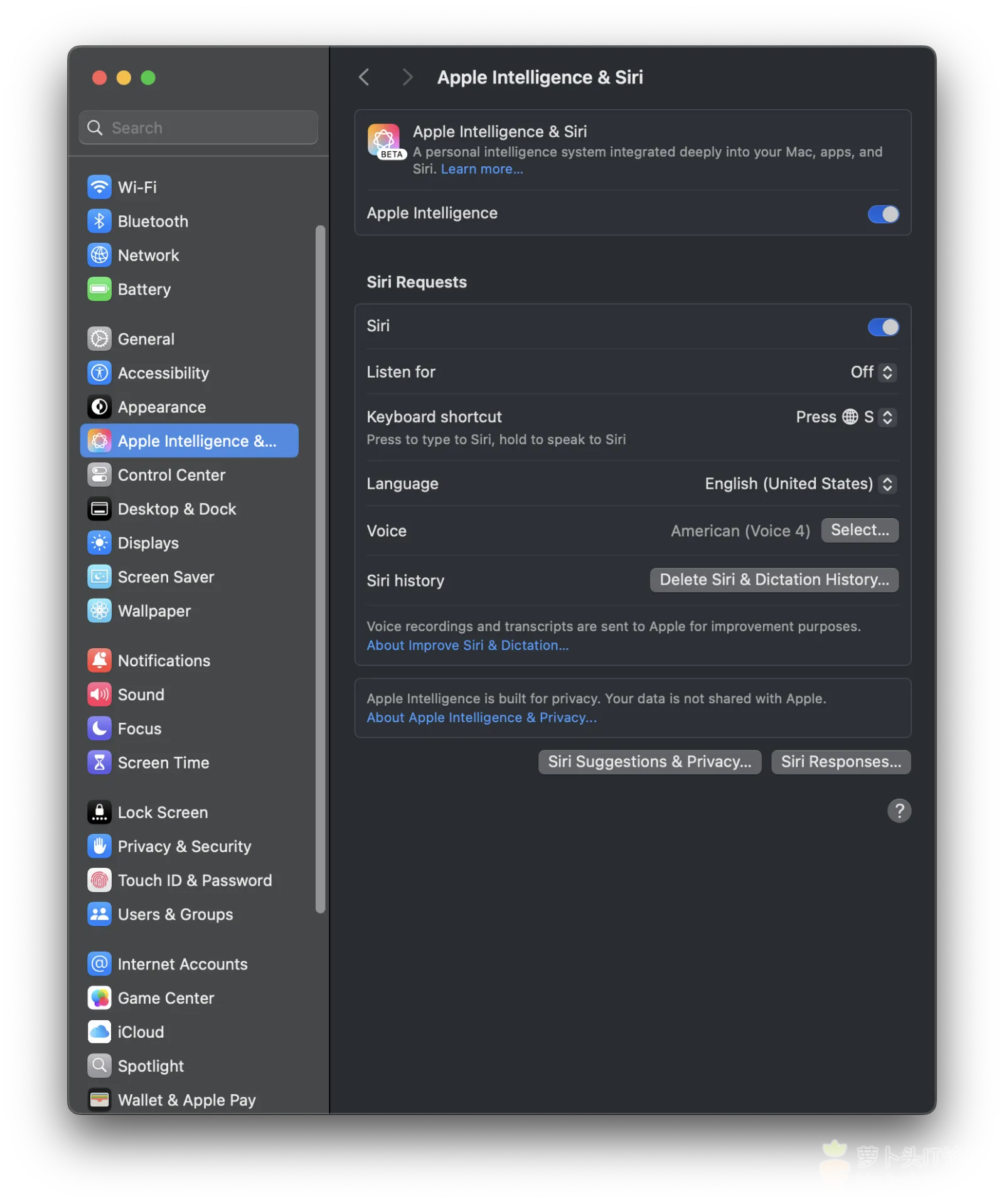Click the help question mark button
This screenshot has height=1204, width=1004.
[x=899, y=811]
